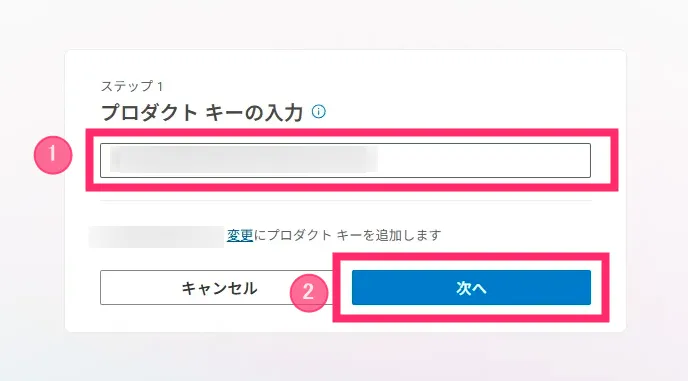The image size is (688, 381).
Task: Click the empty right end of key field
Action: (483, 160)
